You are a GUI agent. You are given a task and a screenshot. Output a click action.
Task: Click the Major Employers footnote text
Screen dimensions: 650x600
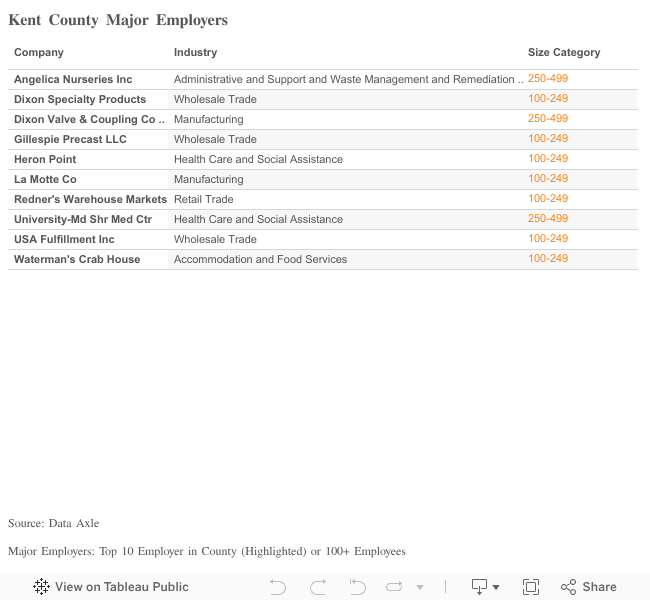point(207,551)
